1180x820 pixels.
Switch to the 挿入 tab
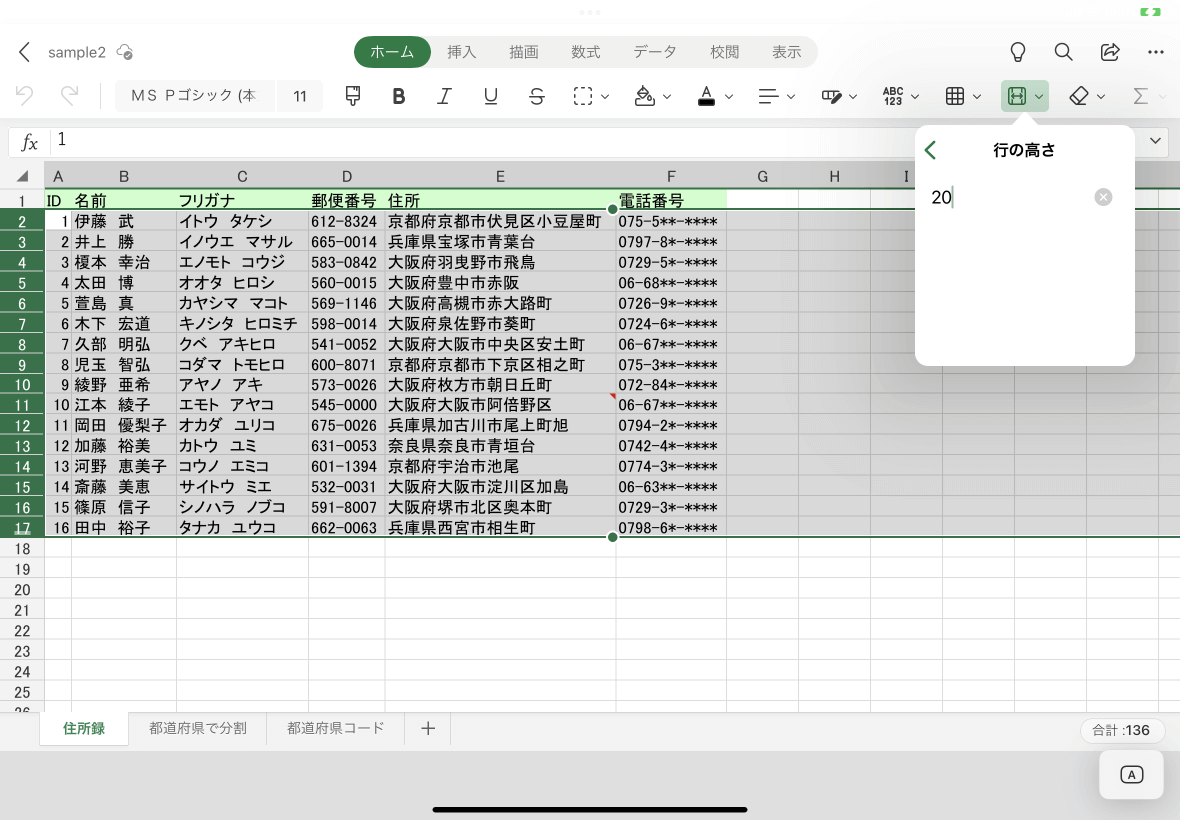click(x=461, y=52)
